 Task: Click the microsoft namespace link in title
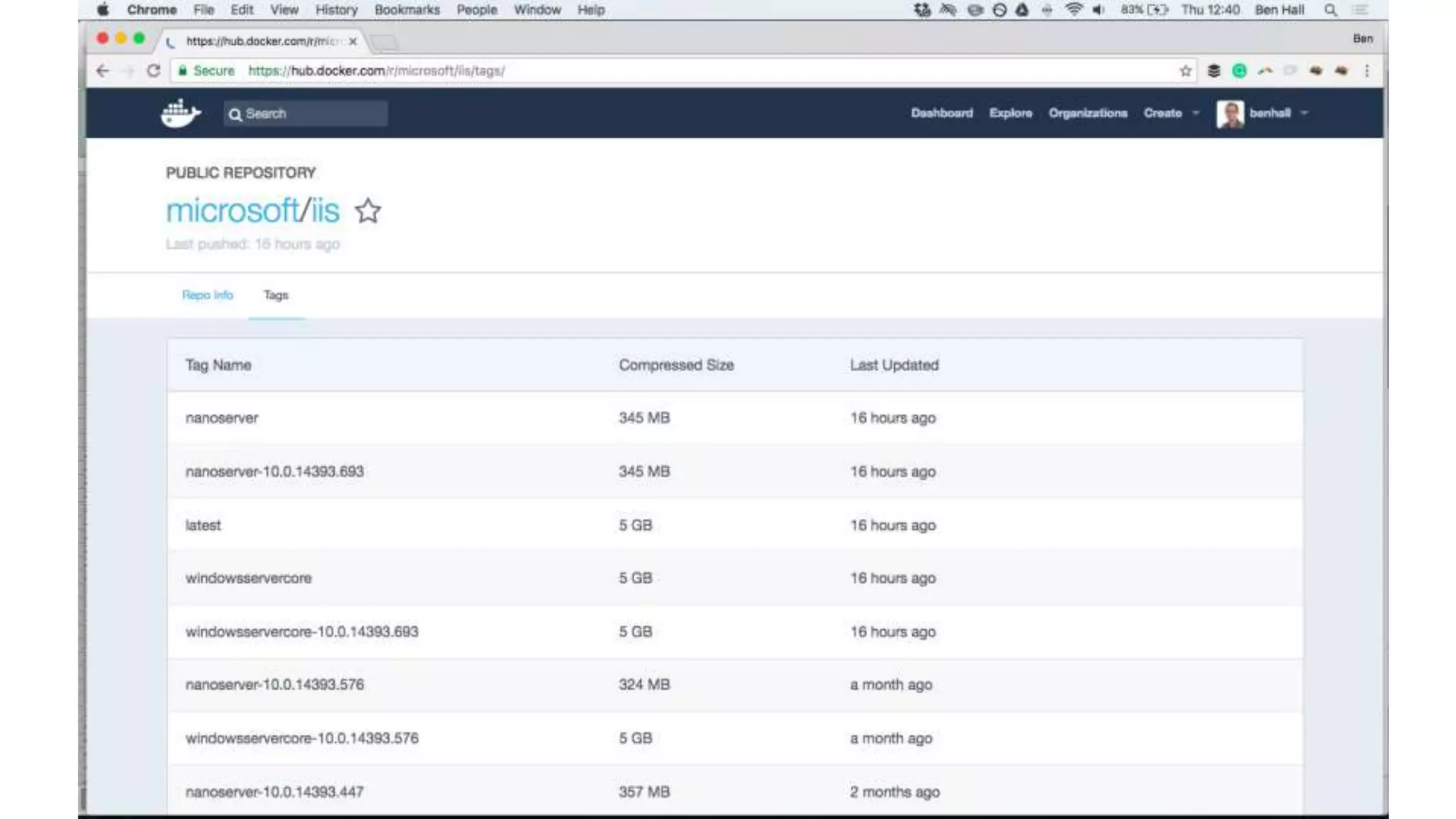232,211
